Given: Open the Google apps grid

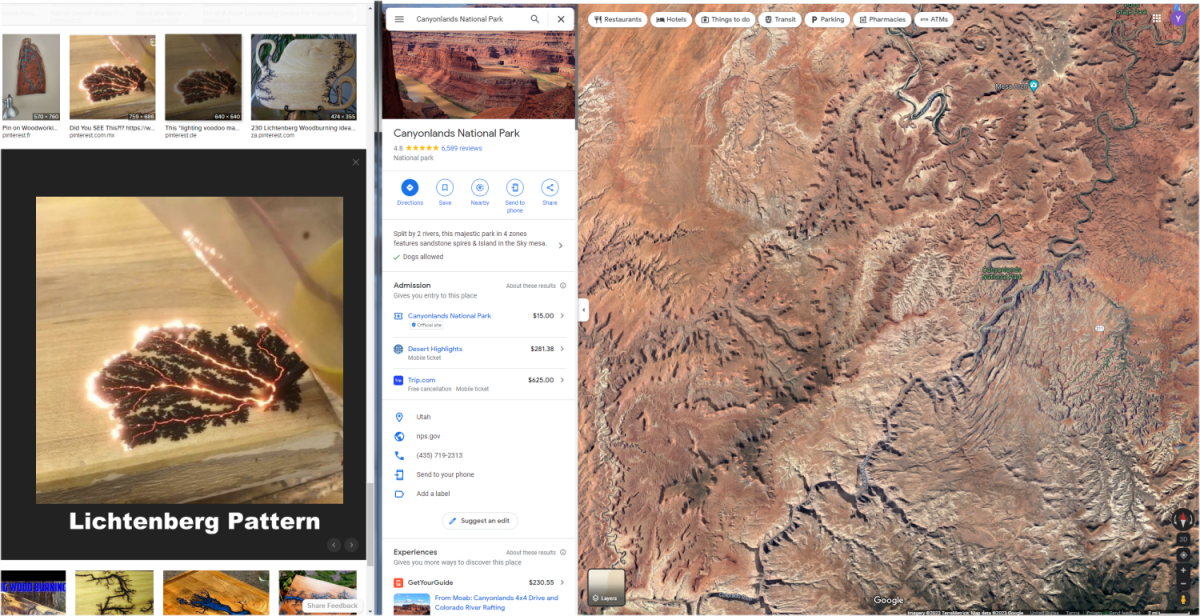Looking at the screenshot, I should (x=1157, y=18).
